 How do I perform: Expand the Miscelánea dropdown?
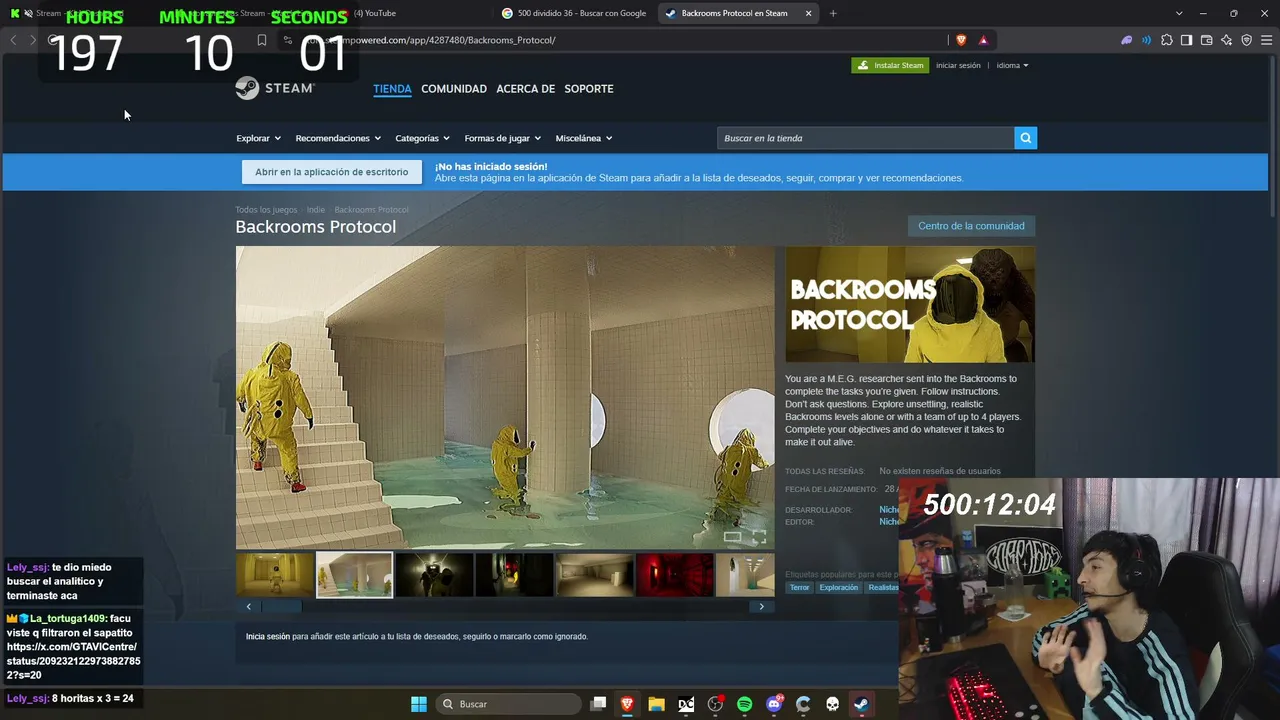point(584,138)
